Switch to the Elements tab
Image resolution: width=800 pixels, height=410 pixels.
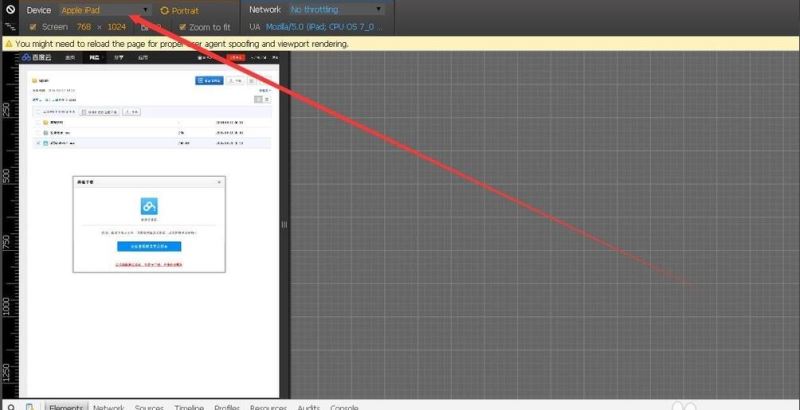tap(66, 407)
